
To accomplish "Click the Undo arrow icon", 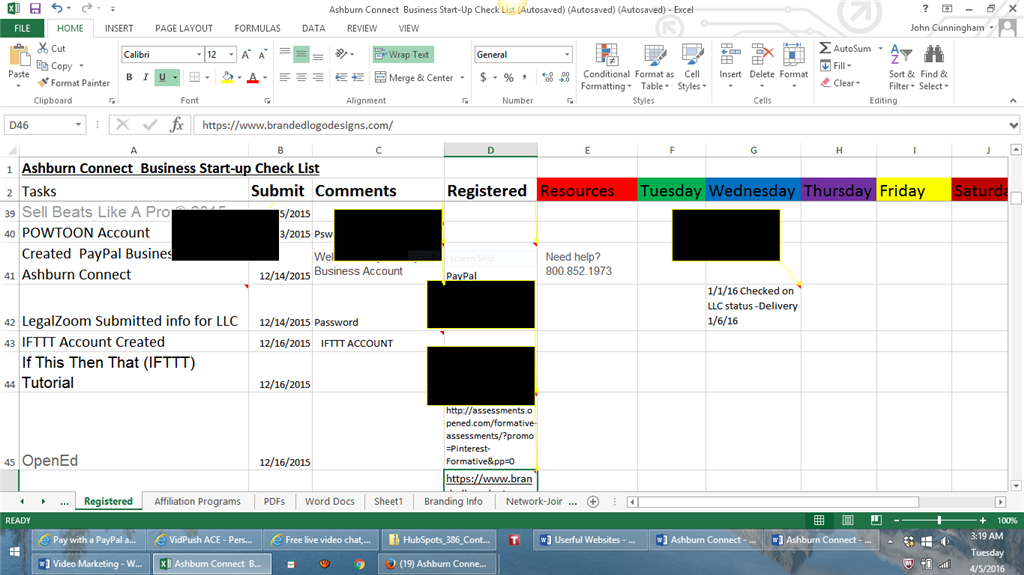I will [57, 8].
